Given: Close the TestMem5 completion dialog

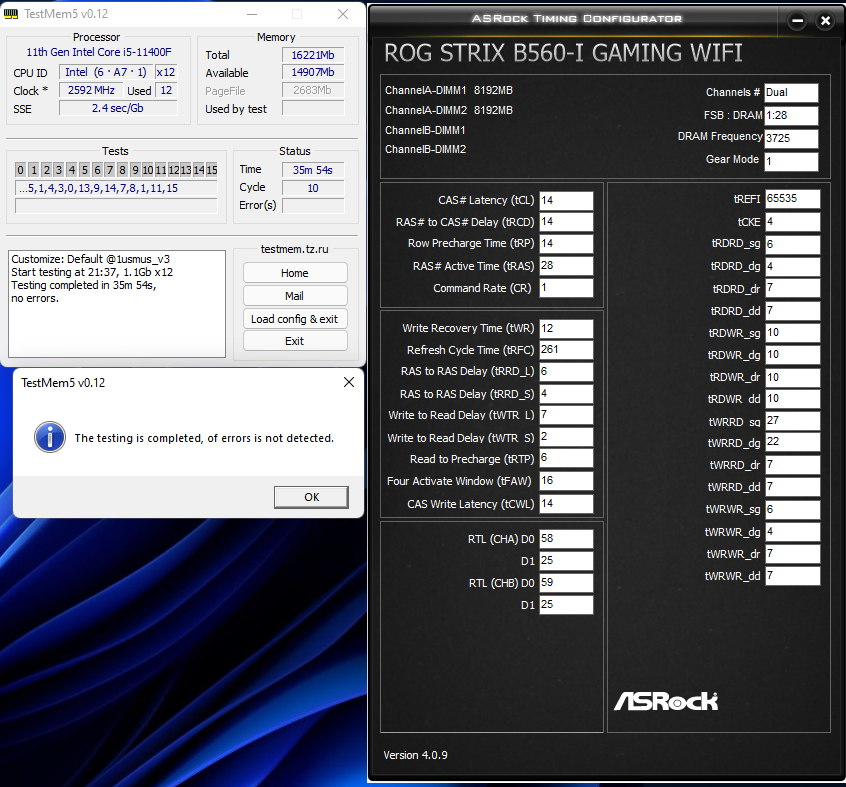Looking at the screenshot, I should 349,382.
